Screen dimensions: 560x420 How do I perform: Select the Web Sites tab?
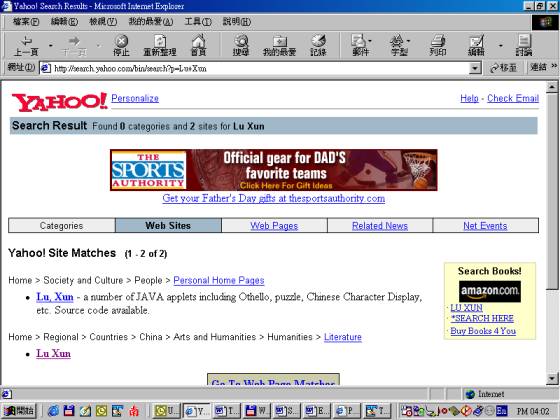(x=168, y=226)
